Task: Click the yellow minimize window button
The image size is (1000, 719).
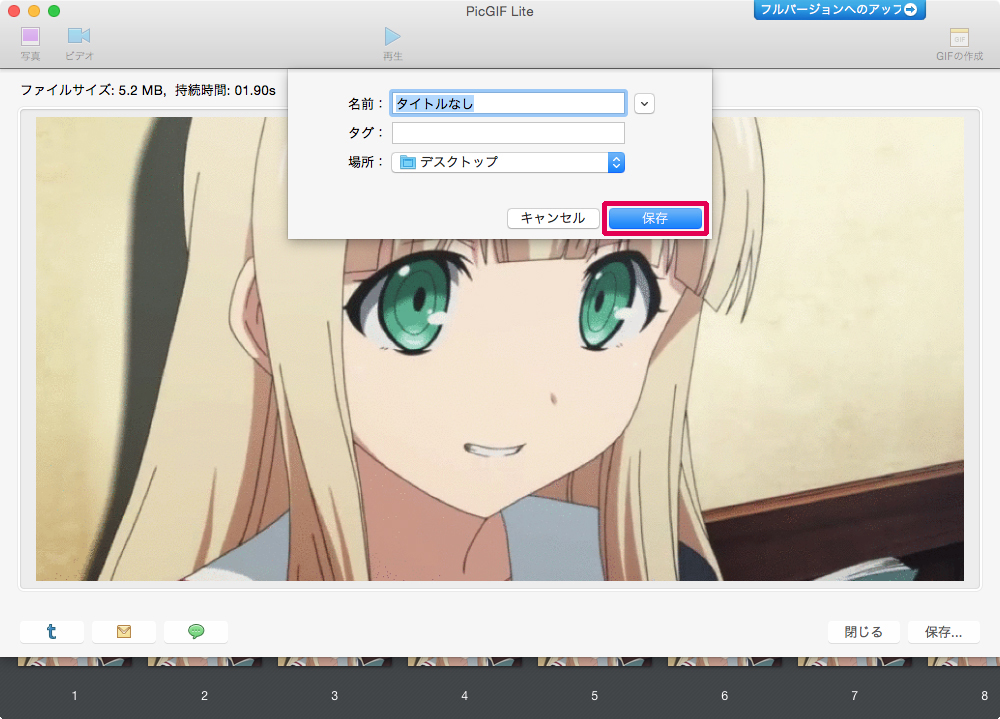Action: [34, 11]
